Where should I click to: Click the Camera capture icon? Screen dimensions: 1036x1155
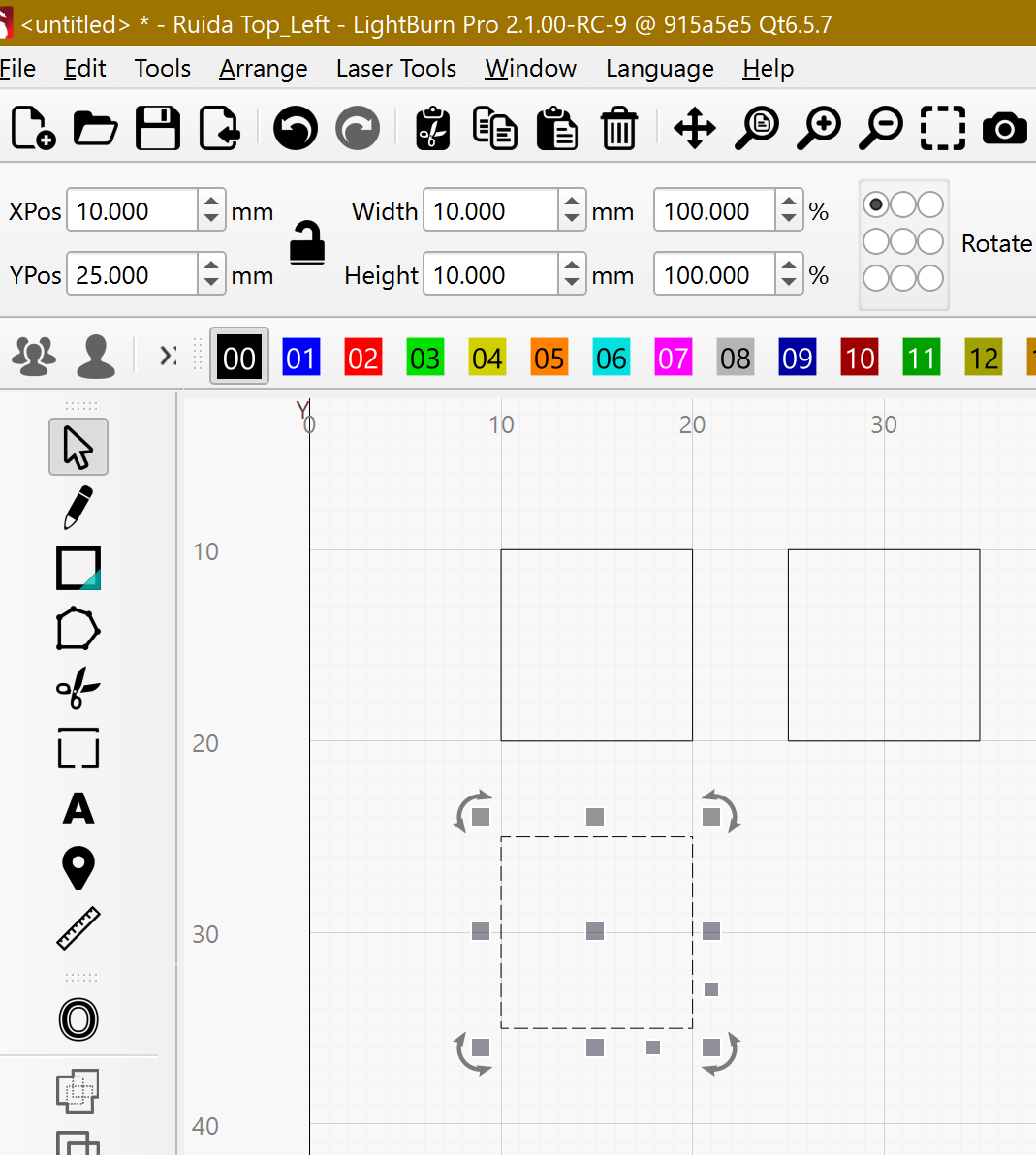(x=1004, y=128)
